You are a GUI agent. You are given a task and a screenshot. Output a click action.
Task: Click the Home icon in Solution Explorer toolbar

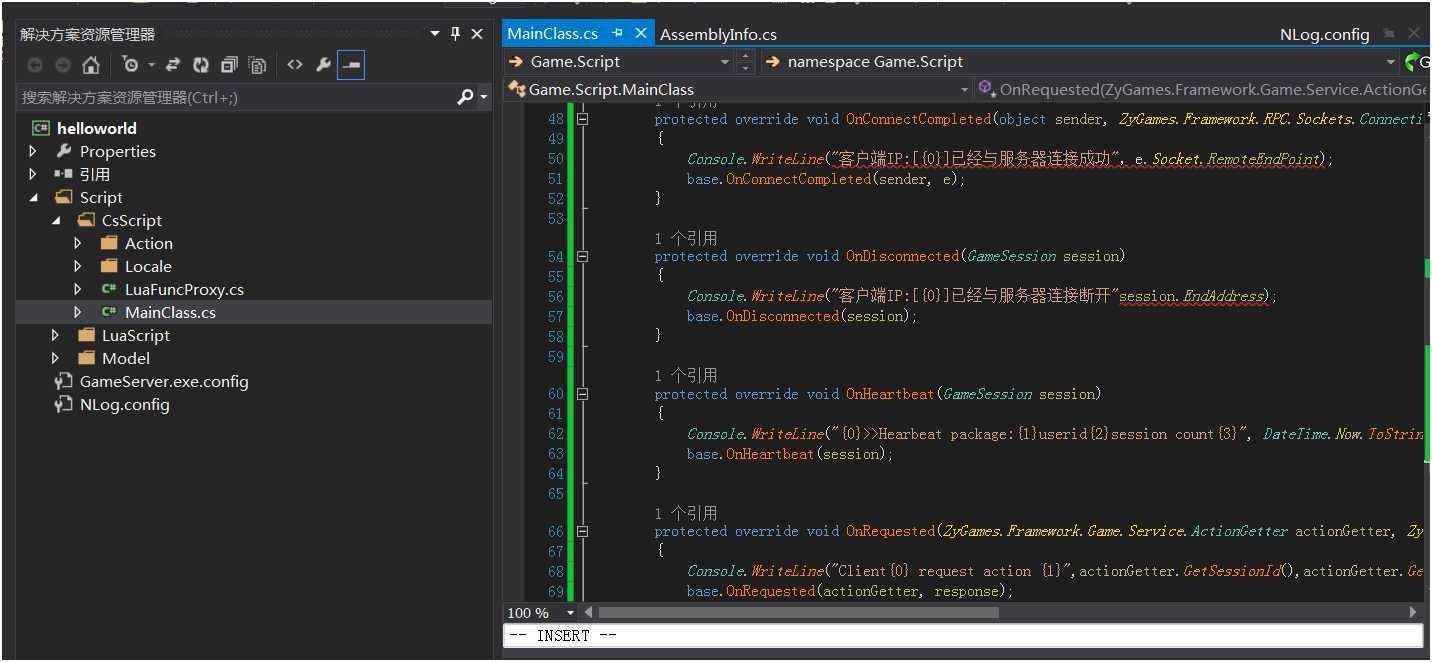tap(91, 65)
